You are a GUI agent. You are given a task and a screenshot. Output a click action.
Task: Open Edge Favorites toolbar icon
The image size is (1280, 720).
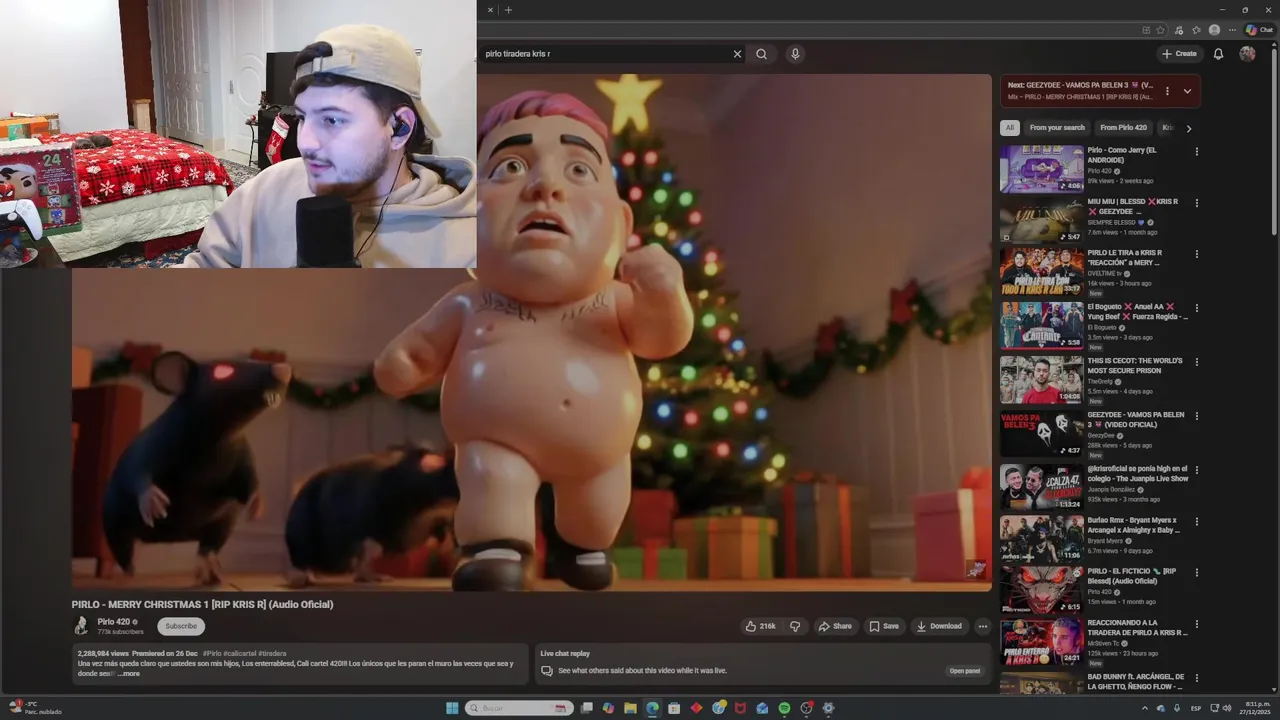(x=1196, y=30)
